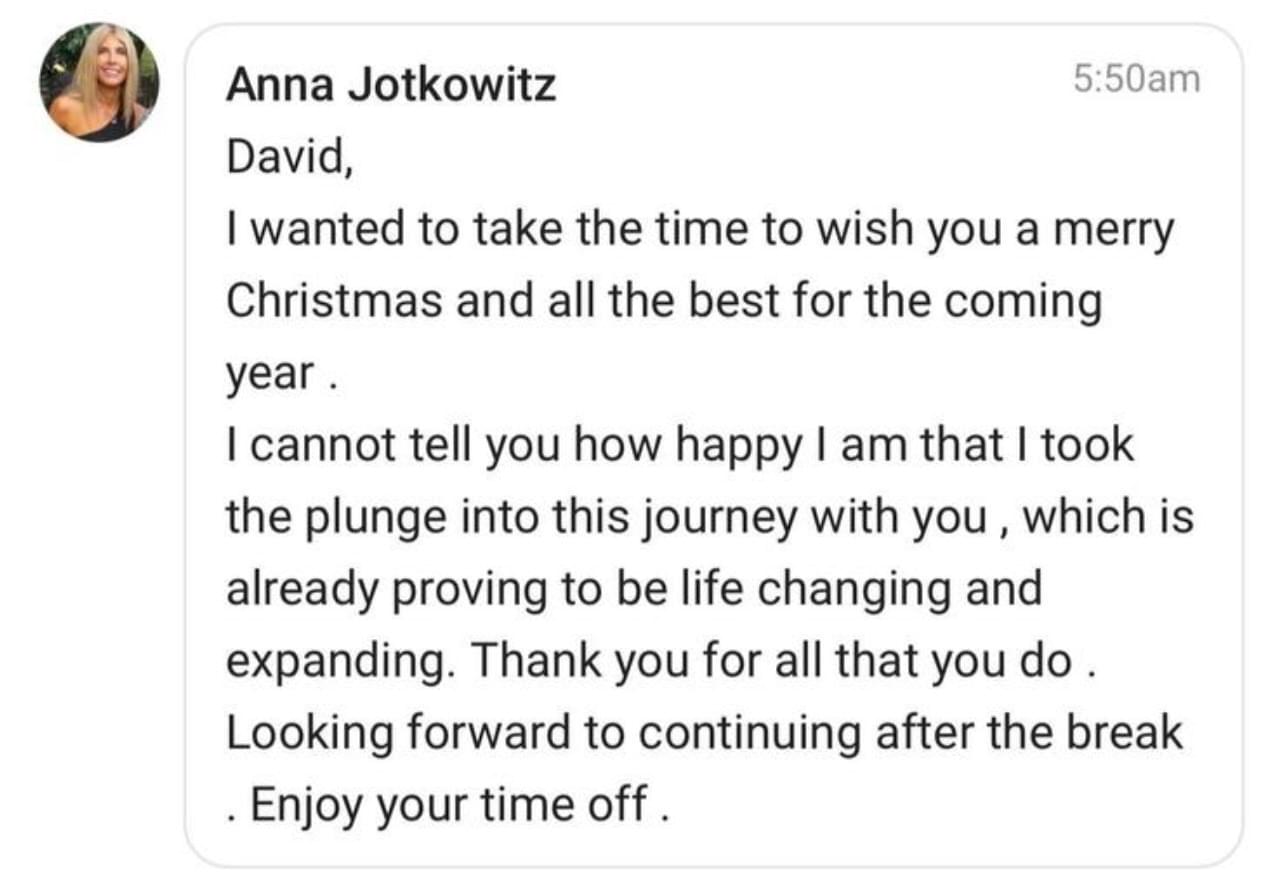Select the word "Christmas" in the message
Image resolution: width=1284 pixels, height=892 pixels.
click(334, 302)
